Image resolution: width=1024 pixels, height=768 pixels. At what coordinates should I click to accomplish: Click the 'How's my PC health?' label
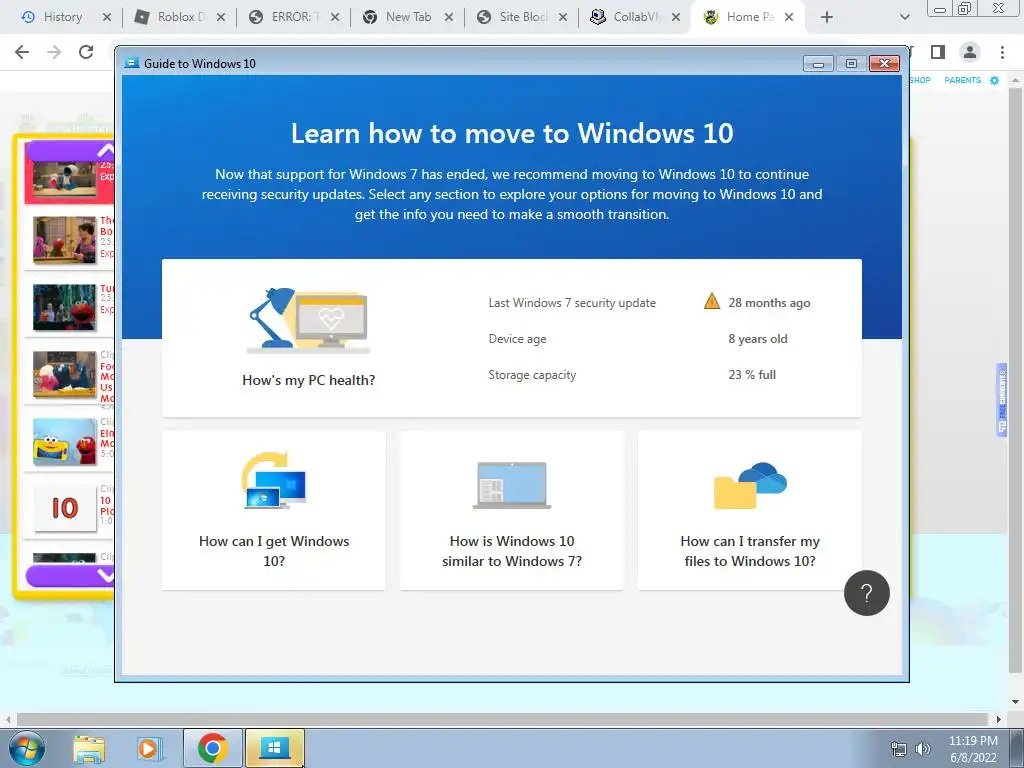308,380
